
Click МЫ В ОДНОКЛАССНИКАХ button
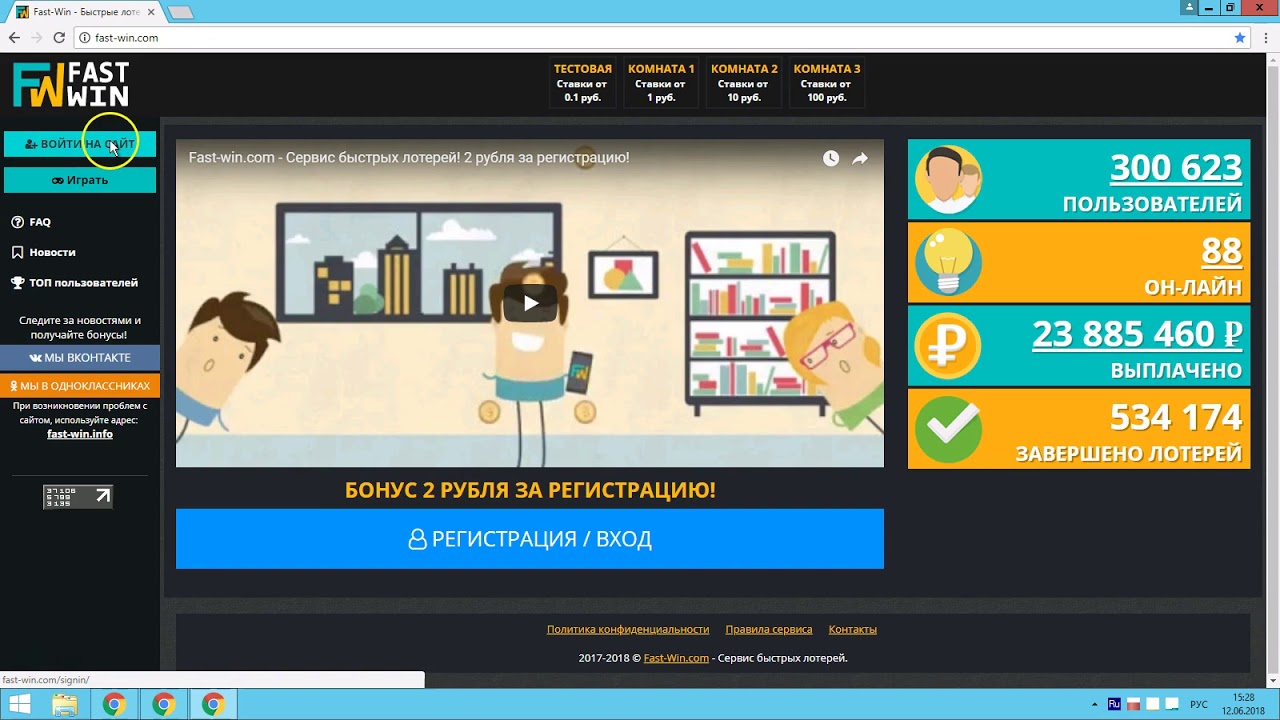pos(80,385)
